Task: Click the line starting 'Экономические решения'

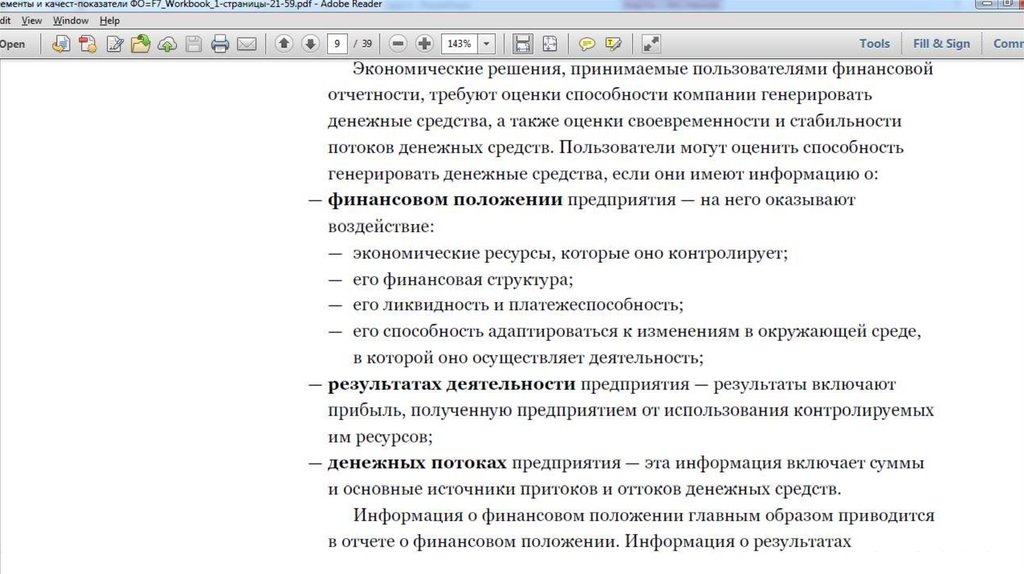Action: pyautogui.click(x=643, y=69)
